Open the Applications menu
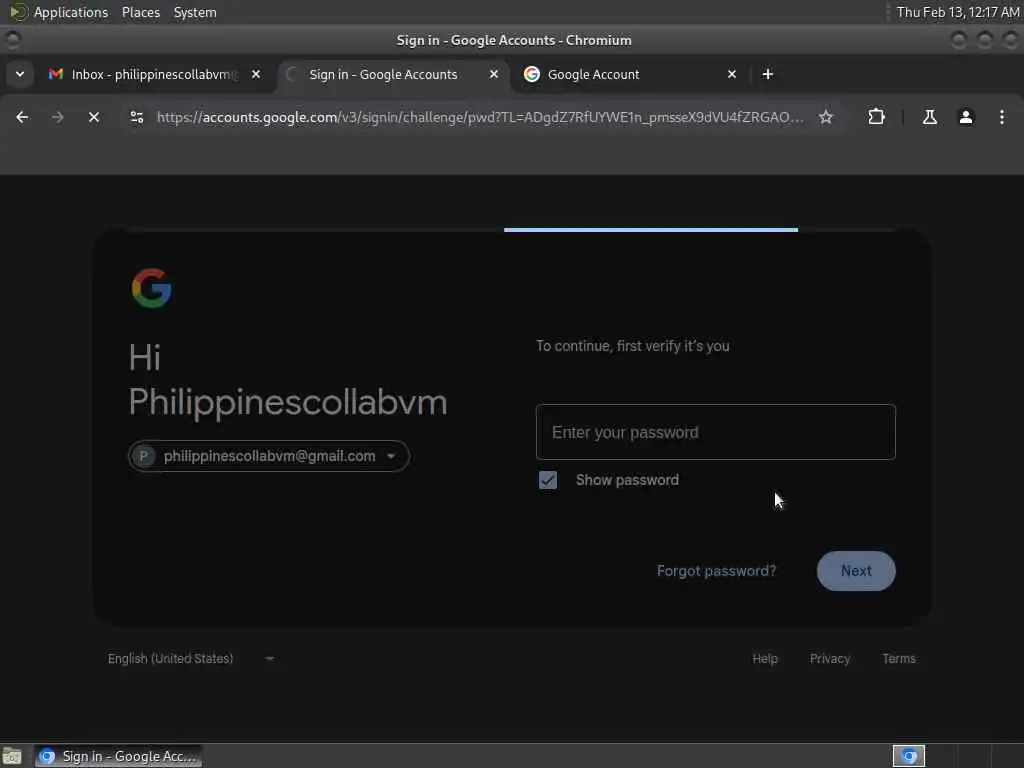 [71, 12]
